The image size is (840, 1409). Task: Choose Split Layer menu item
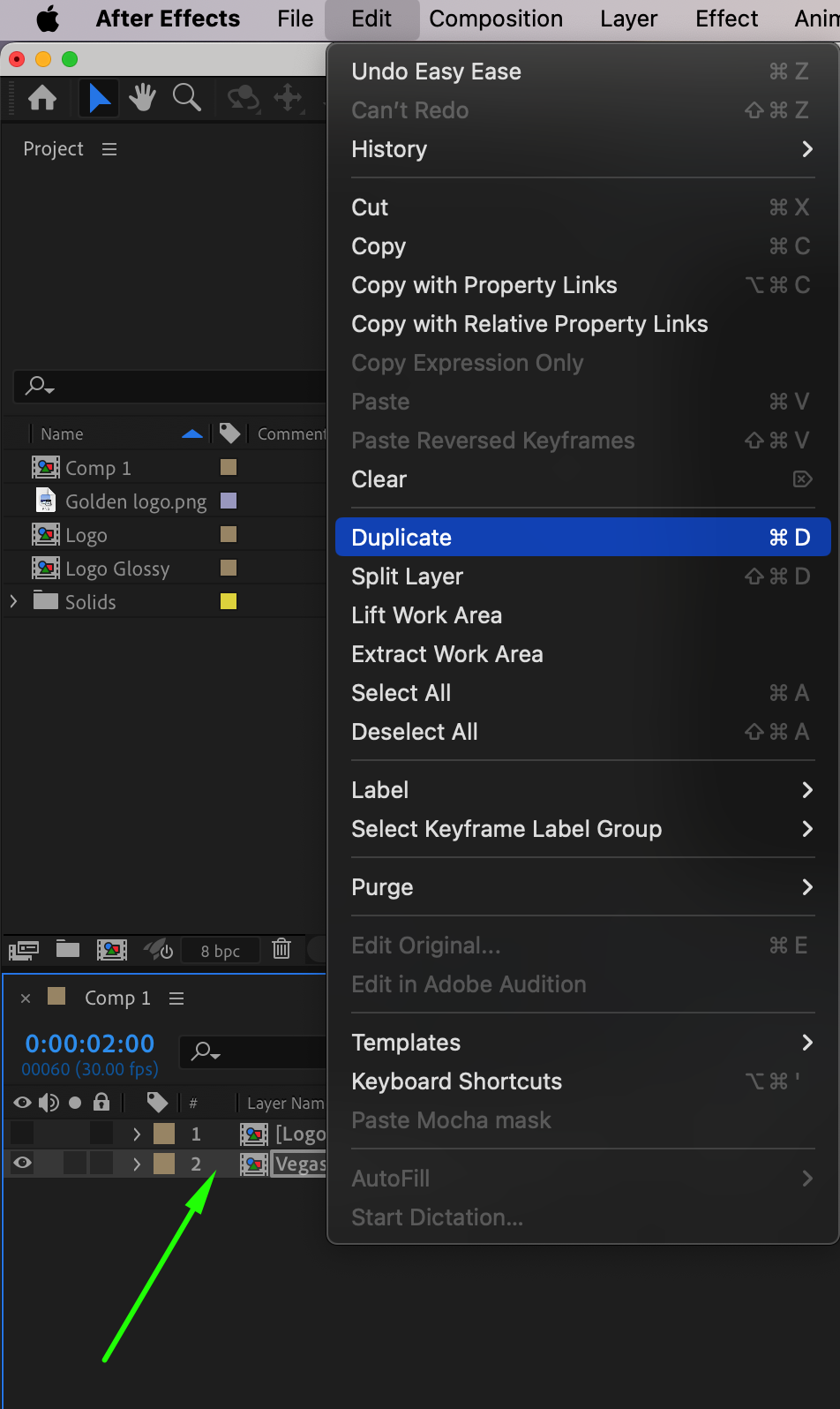coord(582,576)
